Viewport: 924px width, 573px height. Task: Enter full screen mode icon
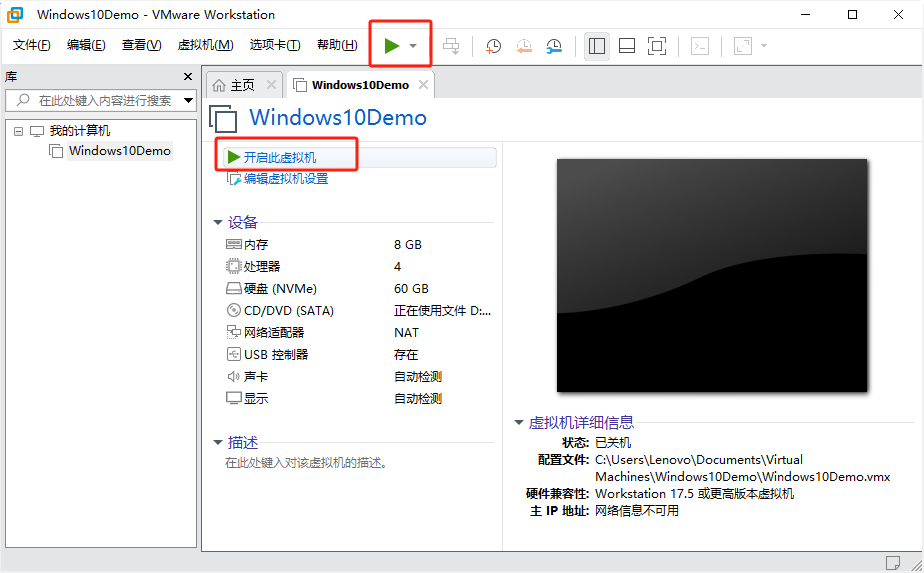pyautogui.click(x=657, y=46)
